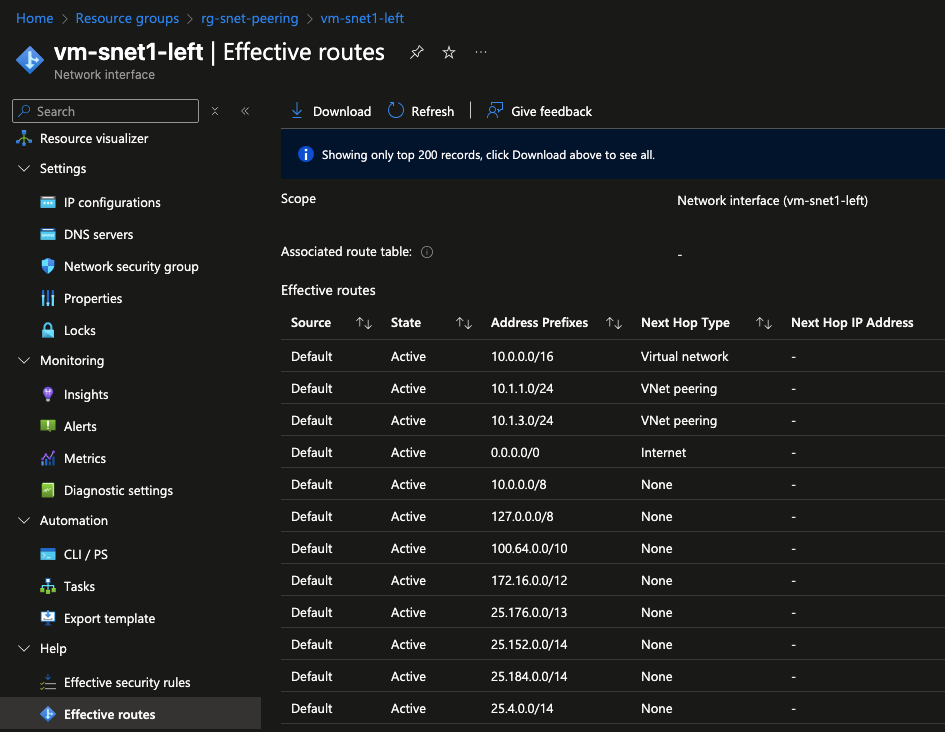
Task: Click the DNS servers icon
Action: click(x=48, y=234)
